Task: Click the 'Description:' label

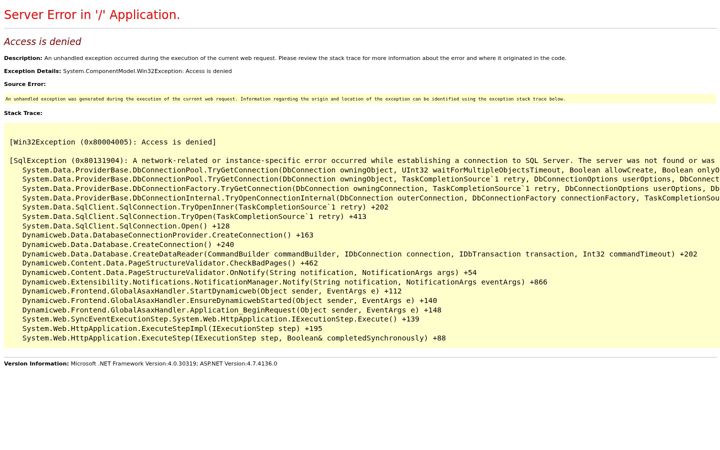Action: 23,58
